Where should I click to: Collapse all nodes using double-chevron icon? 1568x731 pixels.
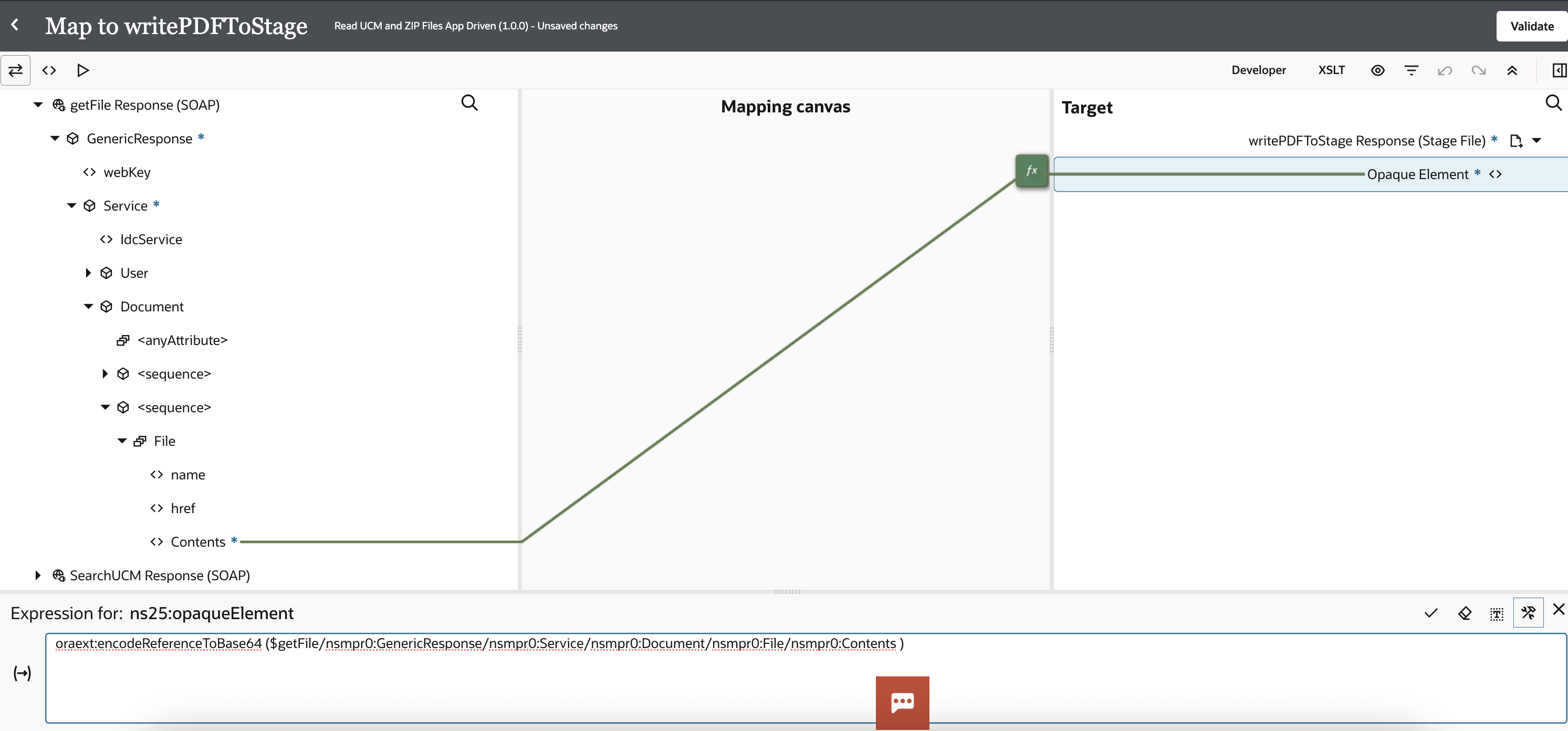pos(1512,70)
